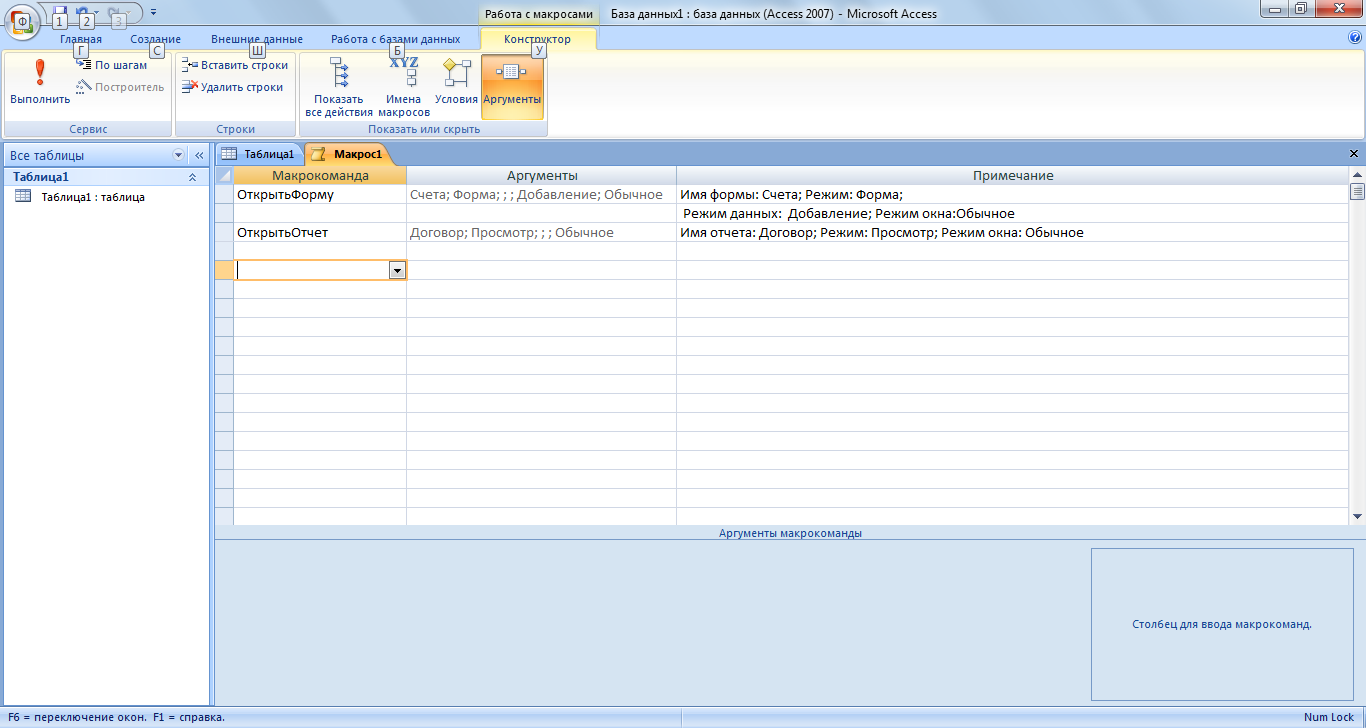Click the Аргументы column header
Viewport: 1366px width, 728px height.
coord(542,175)
